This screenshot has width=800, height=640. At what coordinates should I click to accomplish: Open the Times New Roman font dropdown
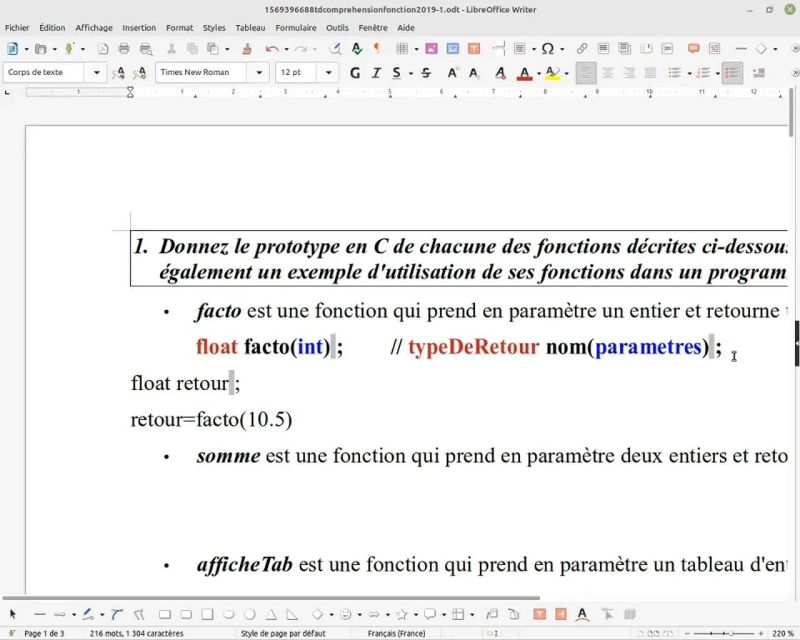point(257,72)
